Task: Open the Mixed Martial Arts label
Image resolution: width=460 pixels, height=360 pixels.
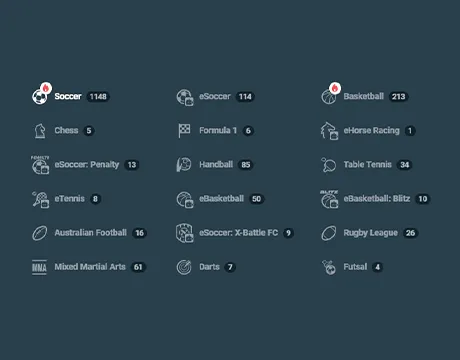Action: click(90, 267)
